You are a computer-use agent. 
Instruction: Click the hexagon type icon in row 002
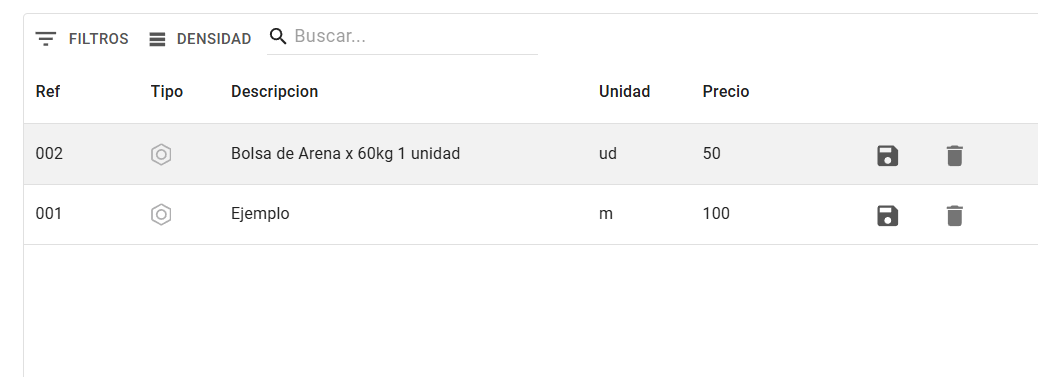click(161, 154)
